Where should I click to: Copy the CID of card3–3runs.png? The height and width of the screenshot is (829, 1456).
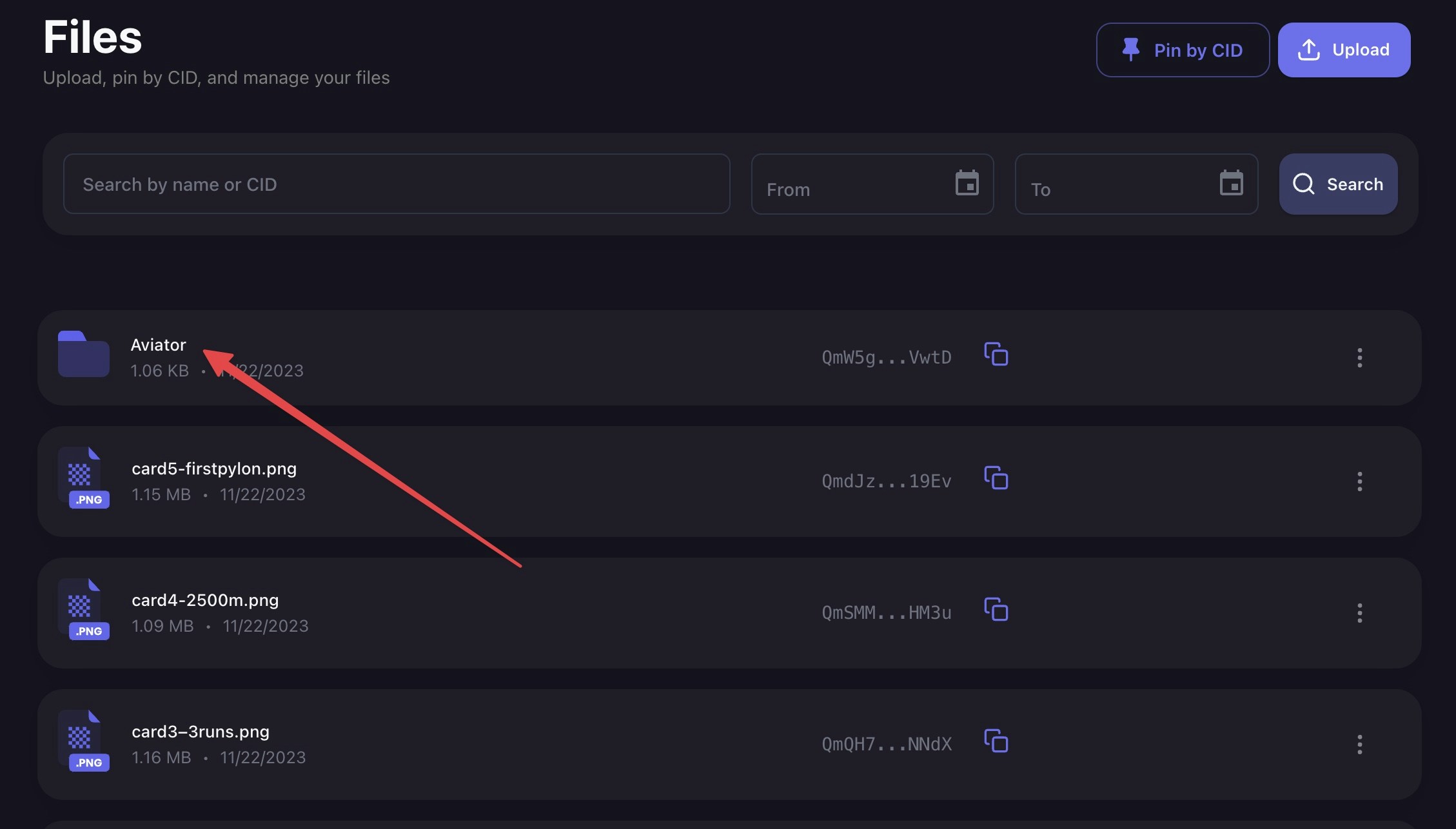[x=996, y=742]
